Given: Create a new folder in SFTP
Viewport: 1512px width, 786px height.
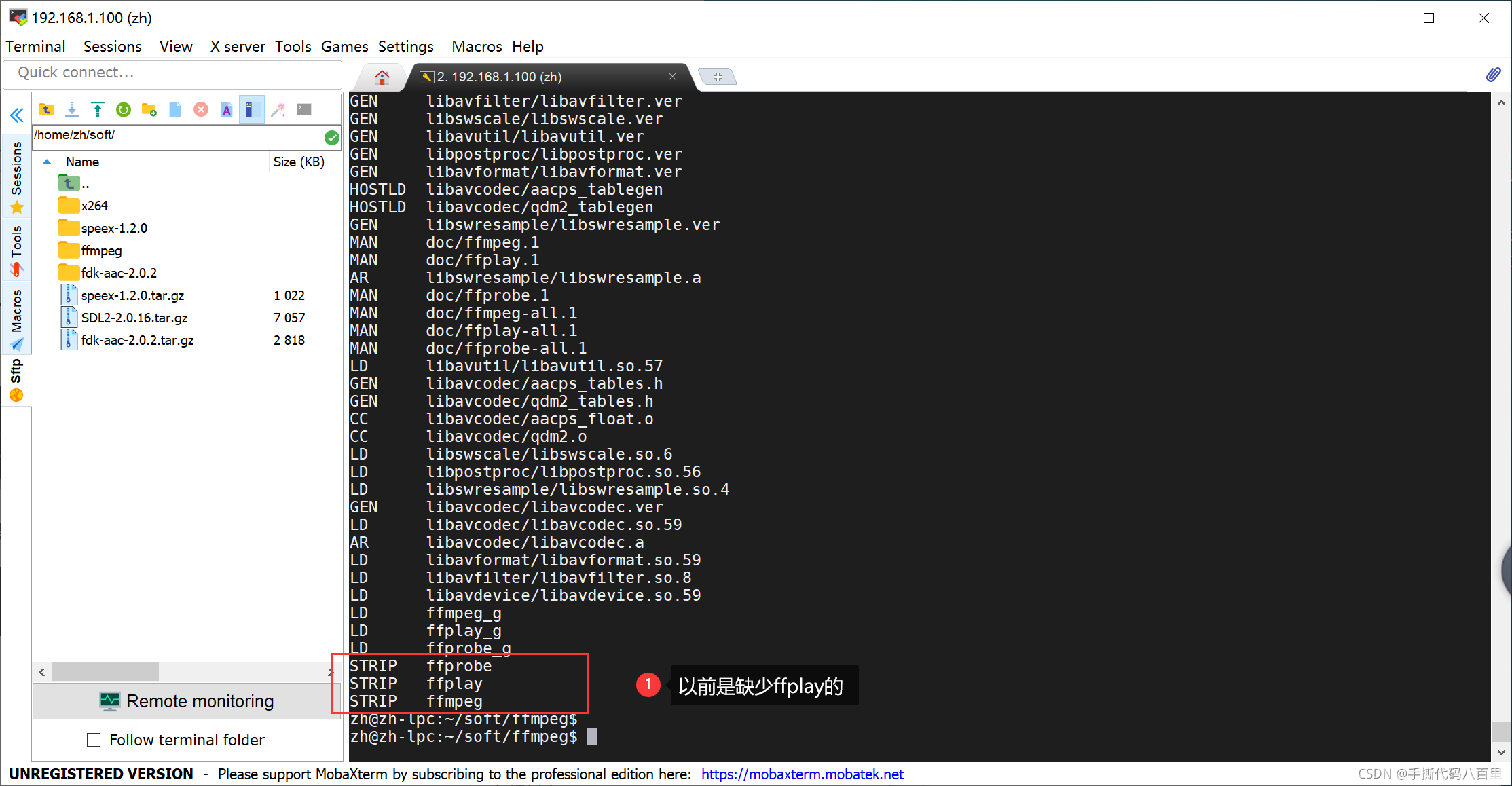Looking at the screenshot, I should coord(149,109).
